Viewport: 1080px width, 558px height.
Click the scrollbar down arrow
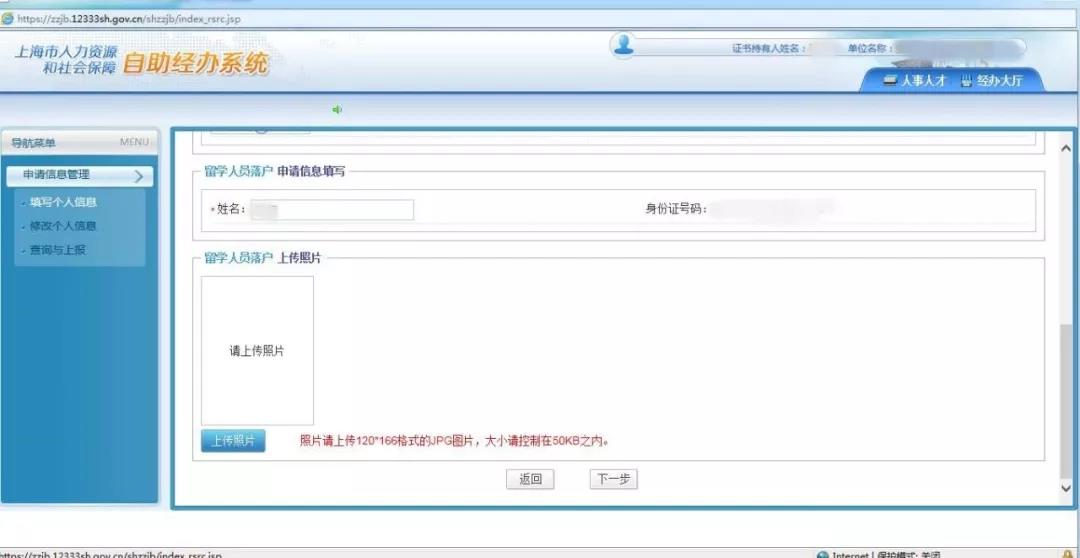coord(1066,488)
